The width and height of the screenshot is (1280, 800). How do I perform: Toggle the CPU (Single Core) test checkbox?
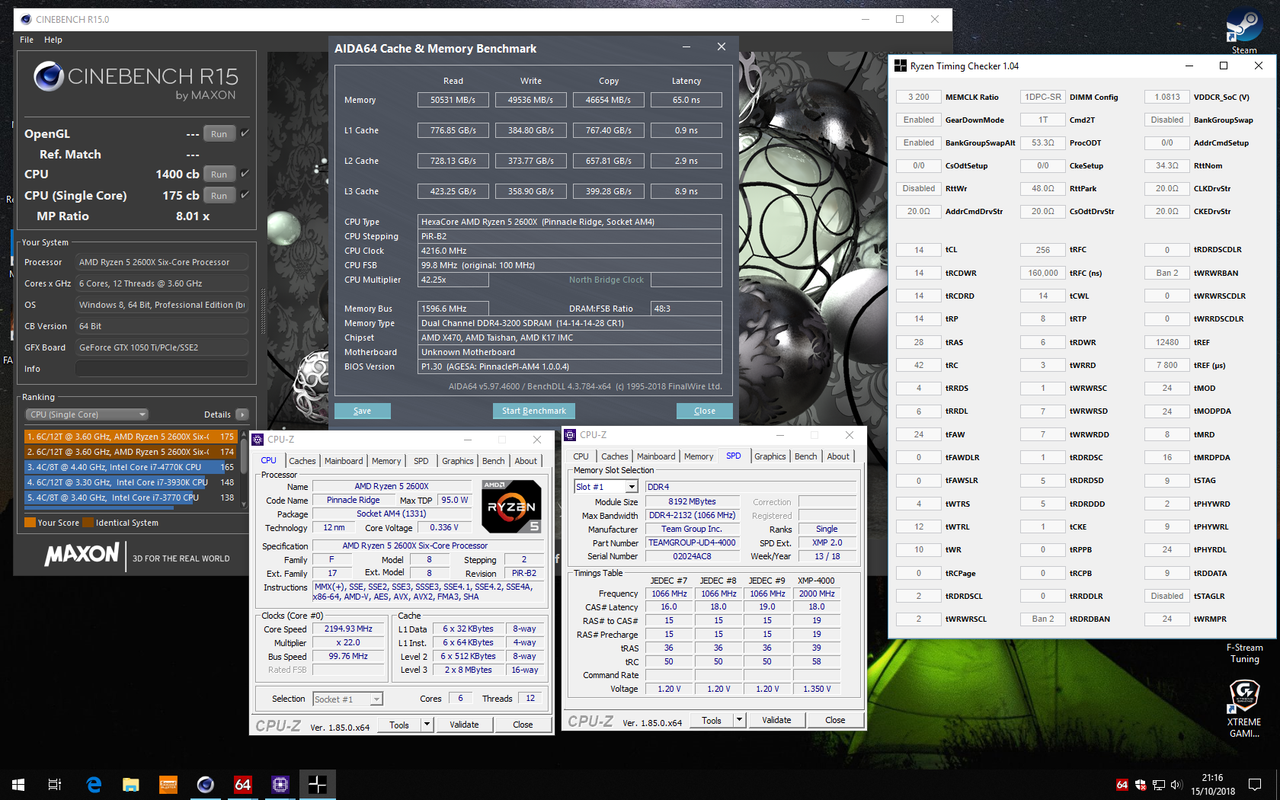pyautogui.click(x=245, y=195)
